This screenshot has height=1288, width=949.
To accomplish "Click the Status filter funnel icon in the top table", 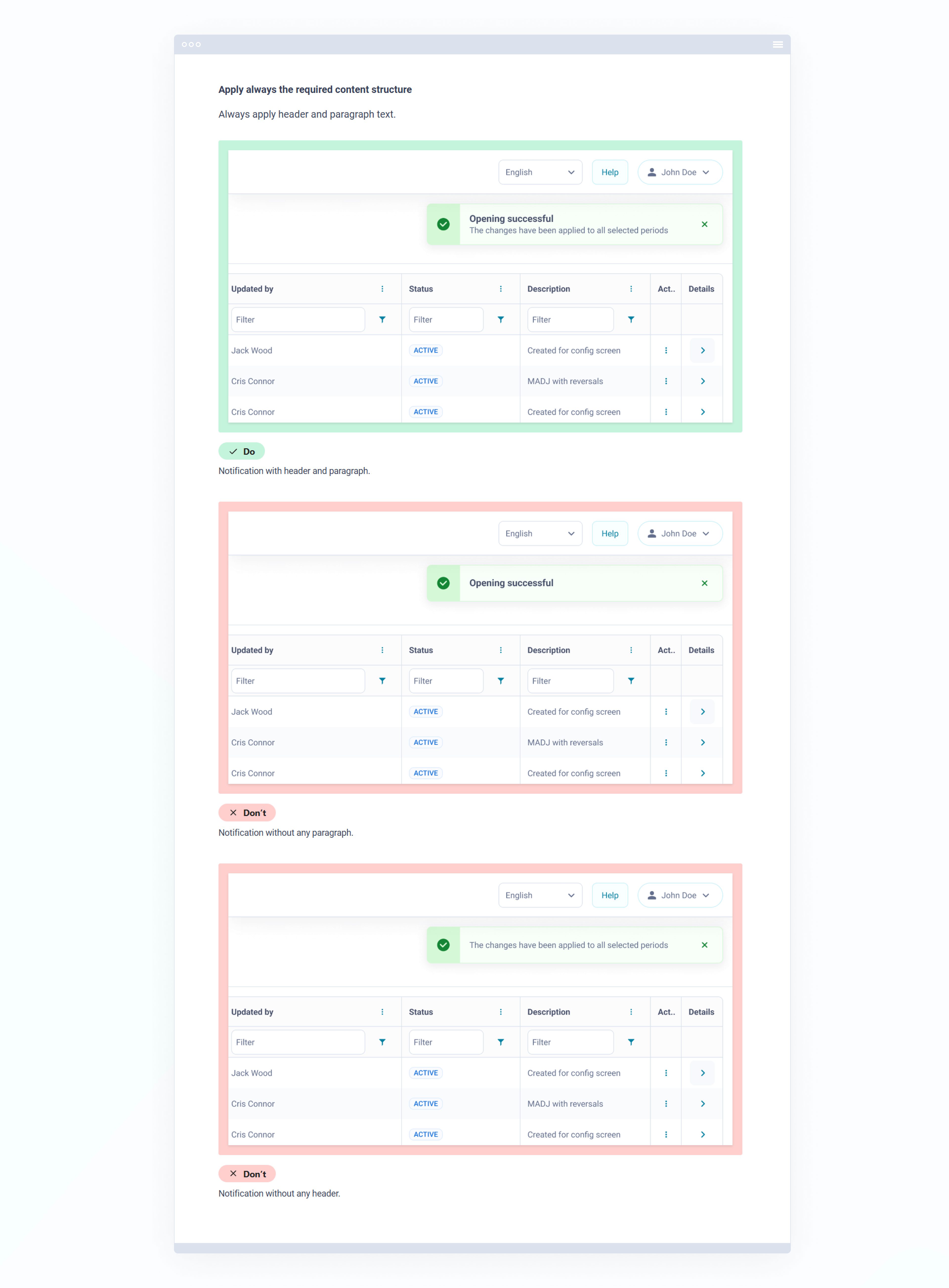I will [x=500, y=320].
